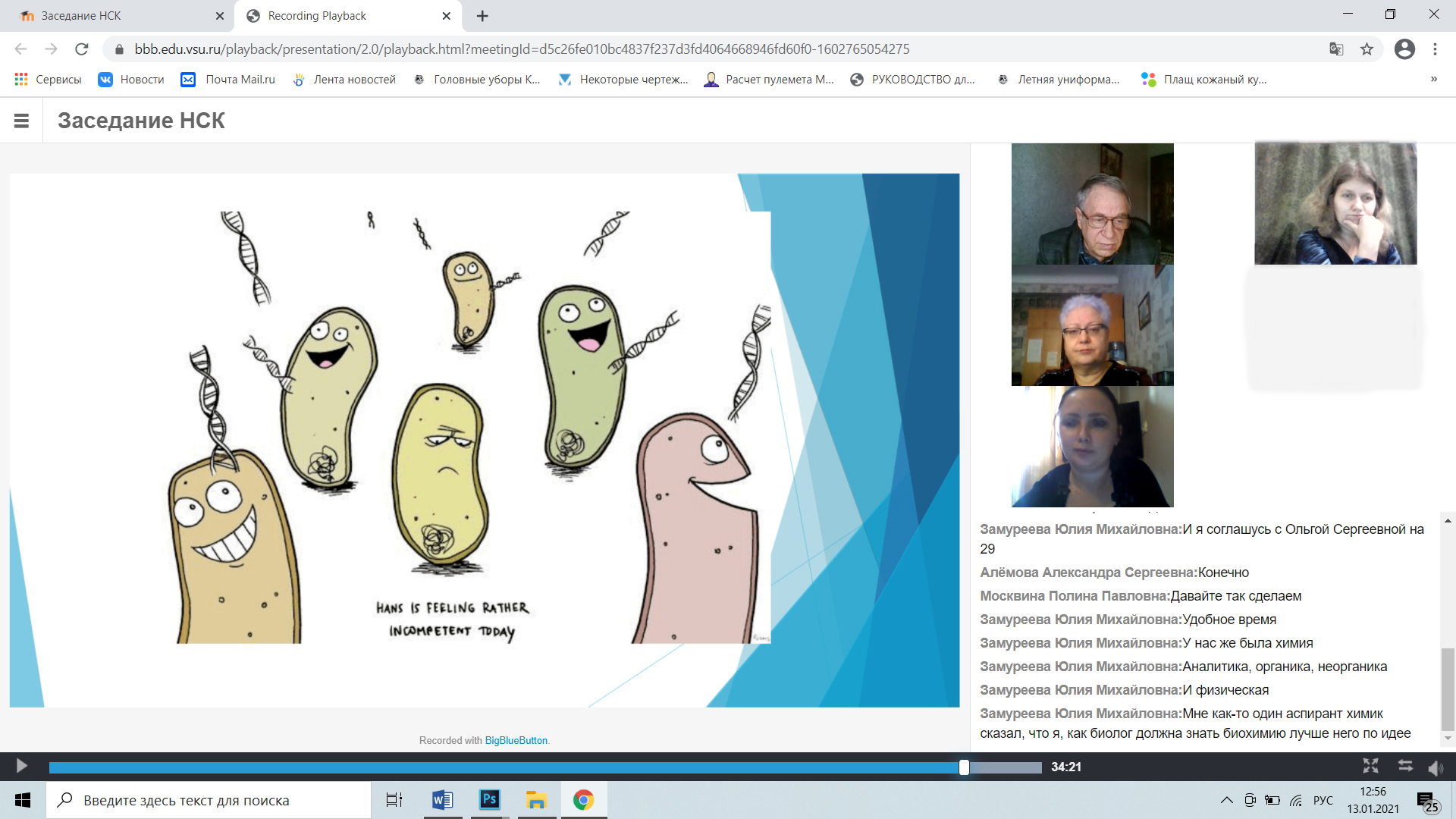
Task: View site security lock info
Action: click(x=119, y=49)
